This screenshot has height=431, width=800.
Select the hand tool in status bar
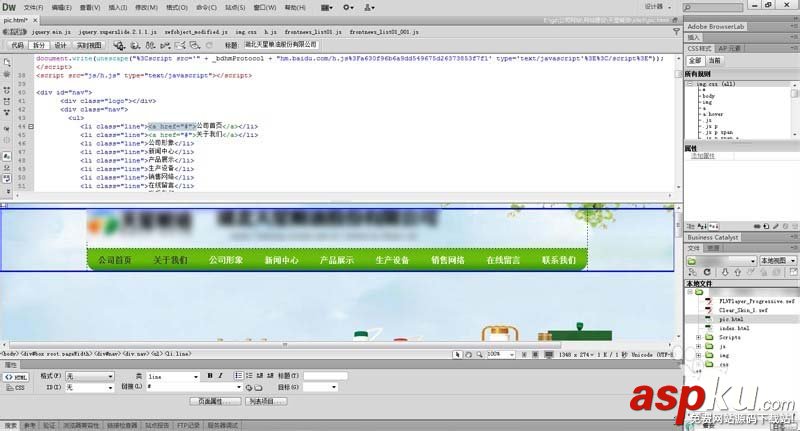tap(468, 354)
